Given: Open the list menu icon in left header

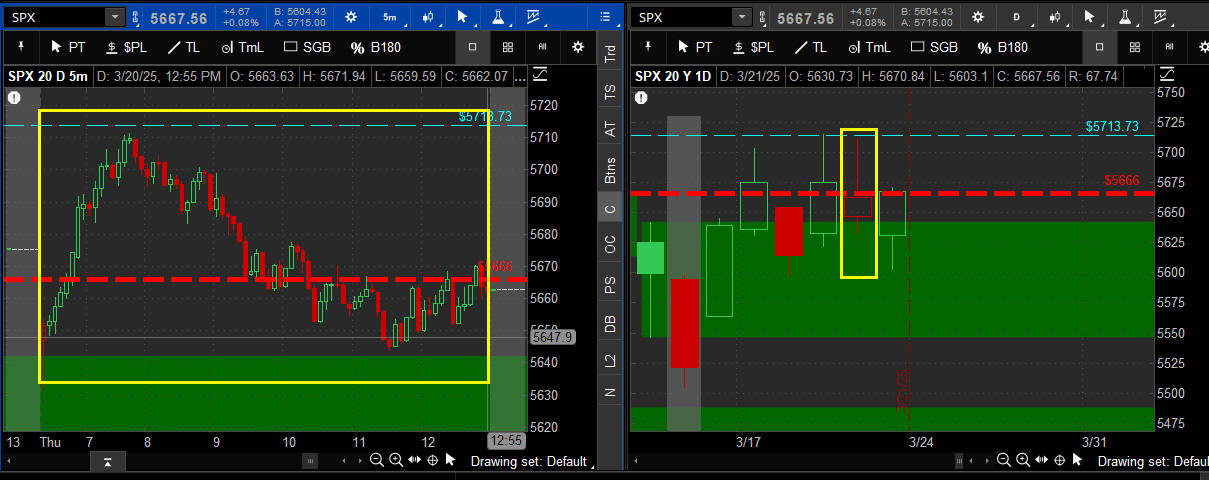Looking at the screenshot, I should (604, 17).
